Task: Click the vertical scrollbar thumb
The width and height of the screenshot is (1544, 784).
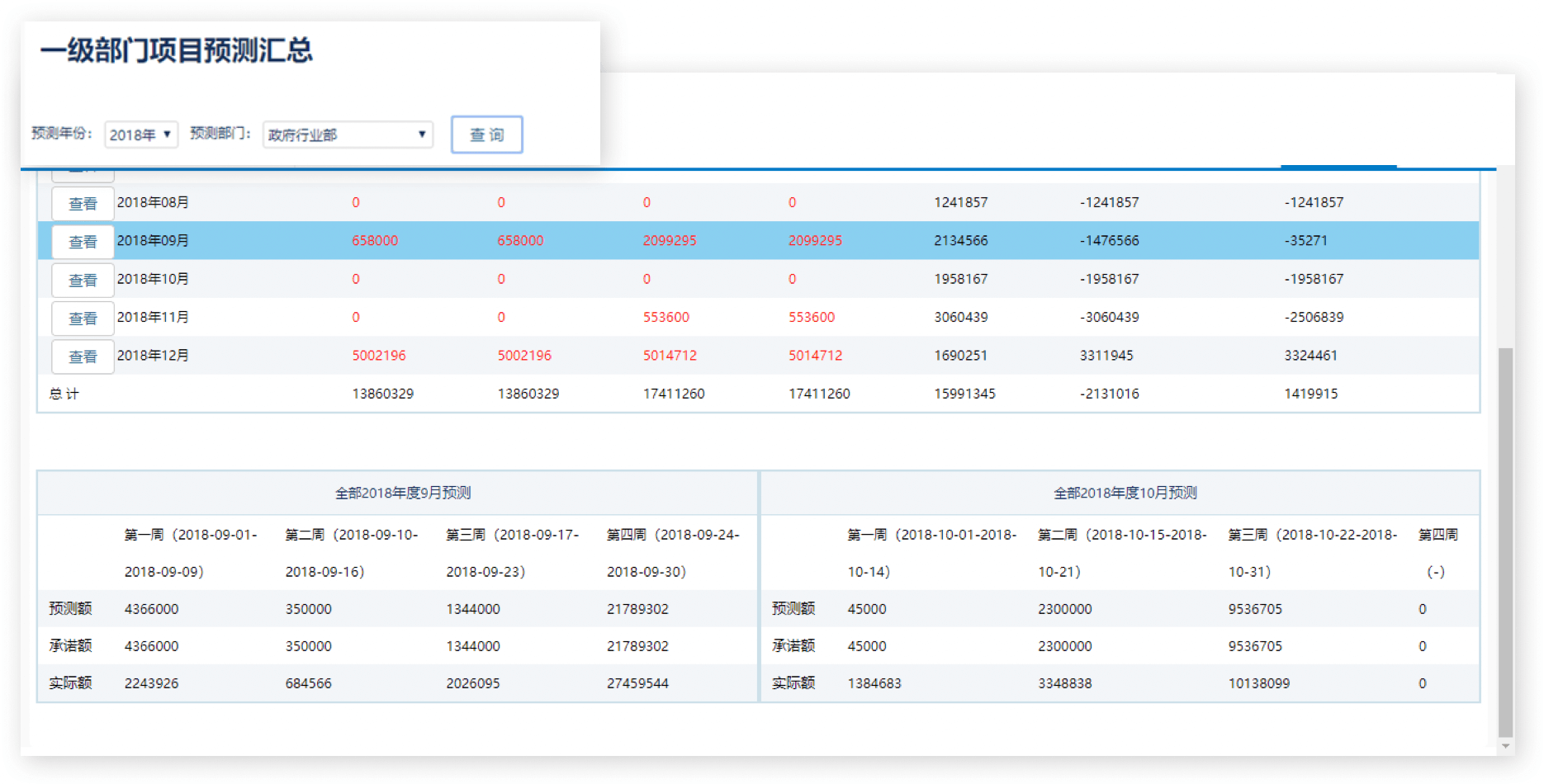Action: click(x=1505, y=542)
